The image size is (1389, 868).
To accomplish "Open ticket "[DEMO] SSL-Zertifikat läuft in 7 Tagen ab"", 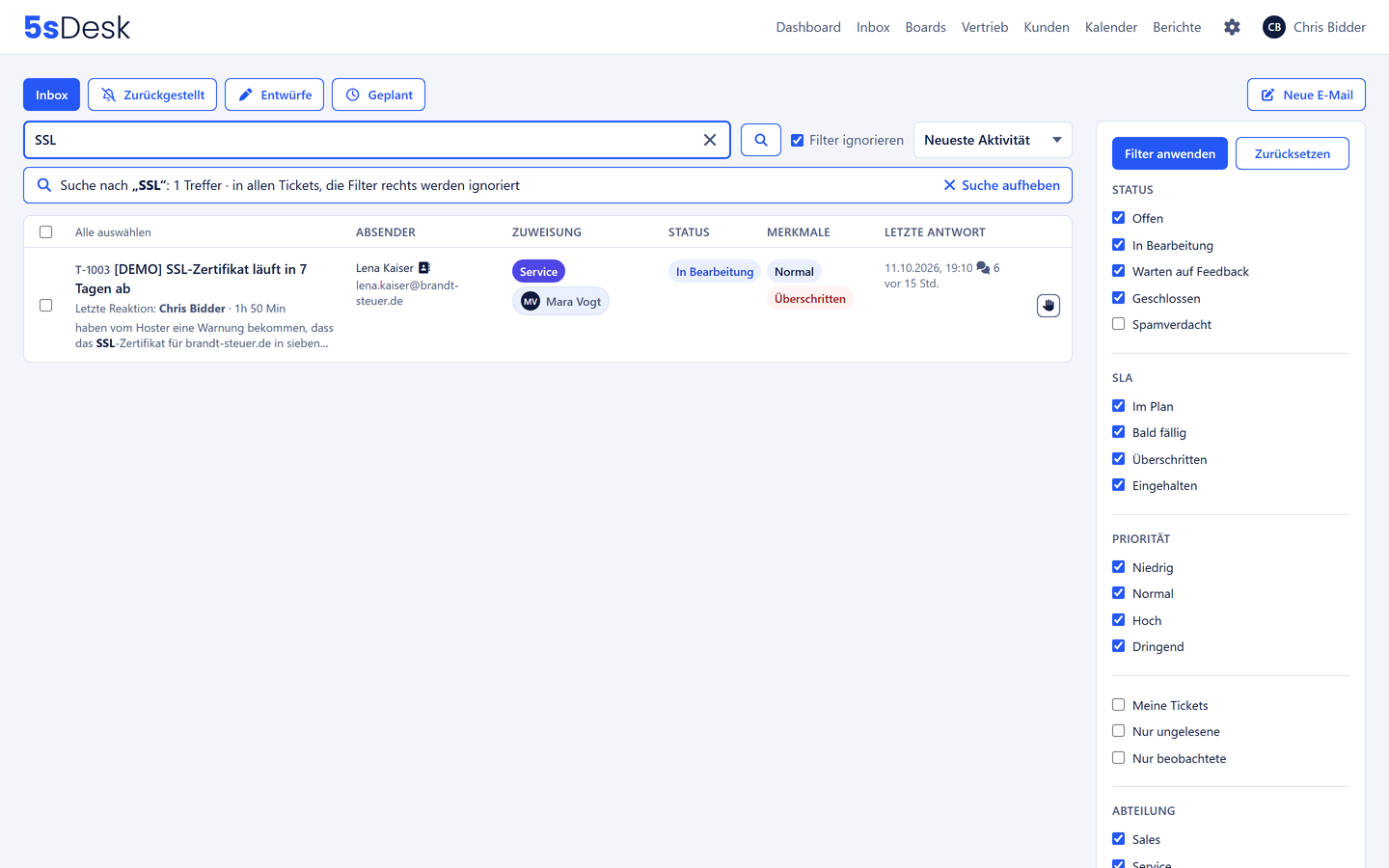I will [191, 279].
